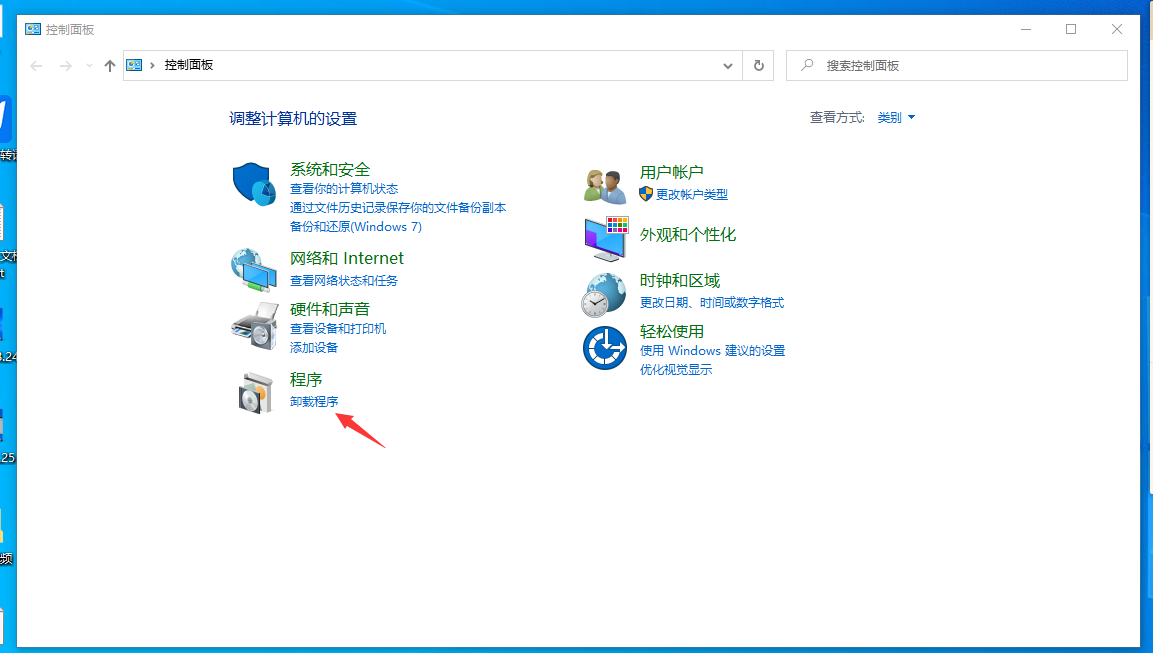Open 查看网络状态和任务
Screen dimensions: 1153x653
click(x=345, y=279)
